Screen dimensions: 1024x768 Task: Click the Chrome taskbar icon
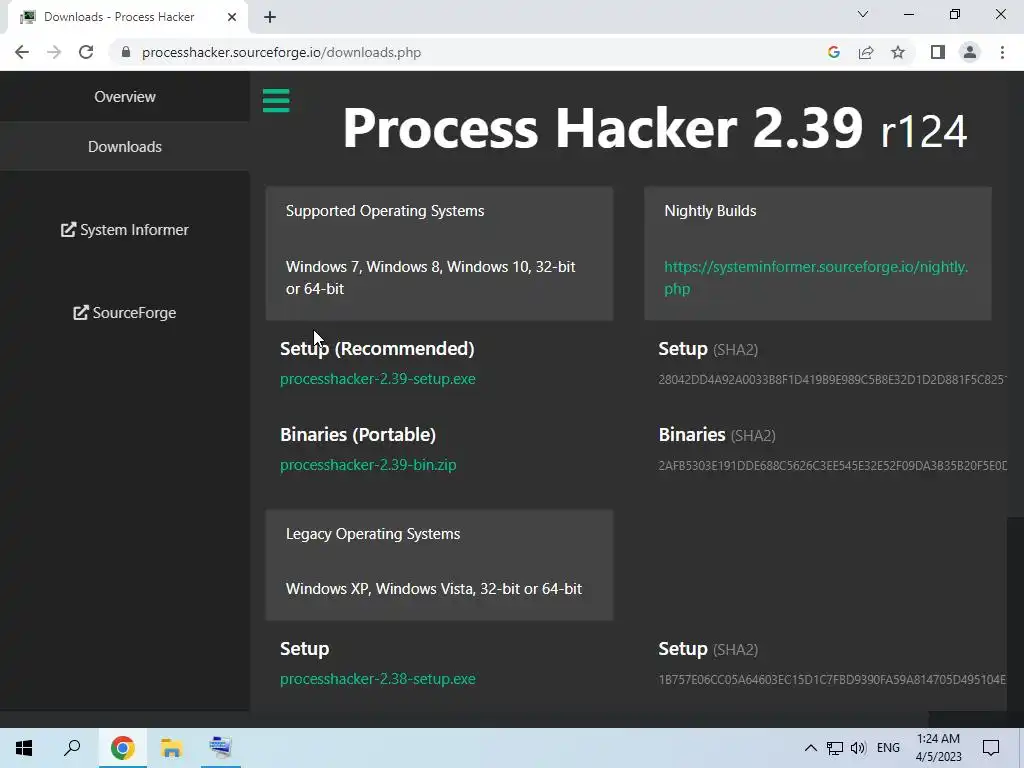coord(122,748)
